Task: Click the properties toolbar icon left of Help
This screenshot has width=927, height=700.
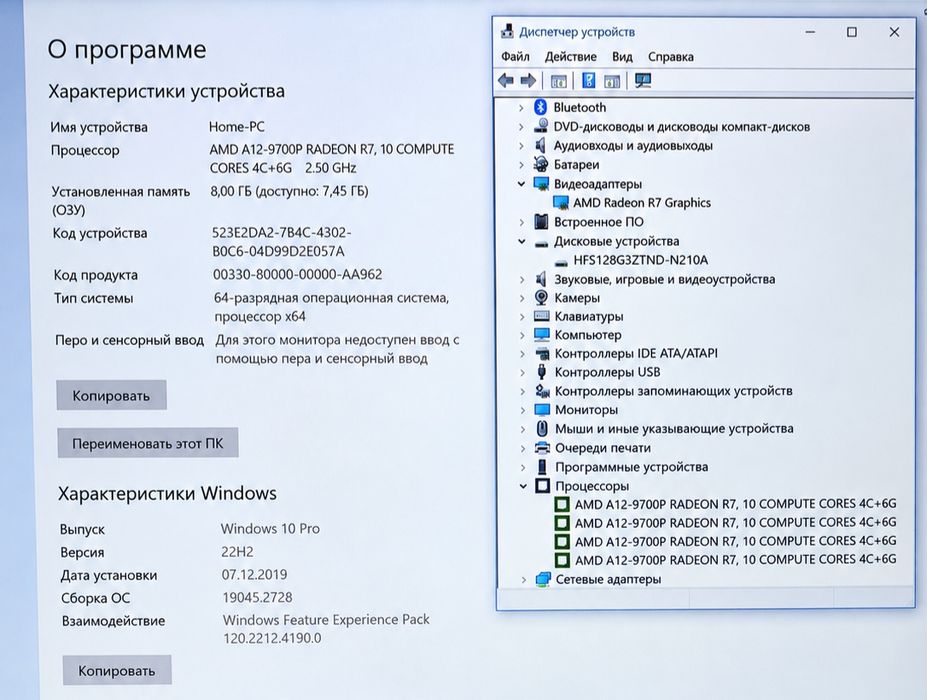Action: tap(558, 81)
